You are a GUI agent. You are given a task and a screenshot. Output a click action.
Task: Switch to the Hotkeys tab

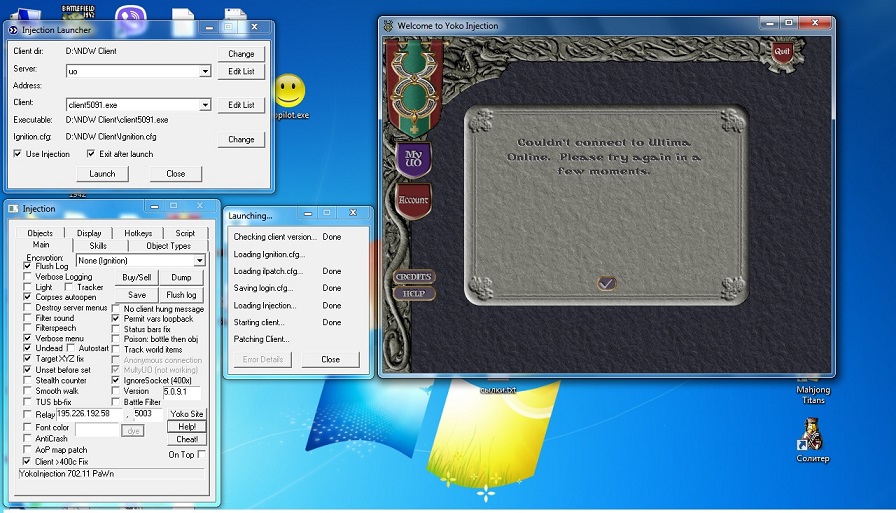(138, 233)
